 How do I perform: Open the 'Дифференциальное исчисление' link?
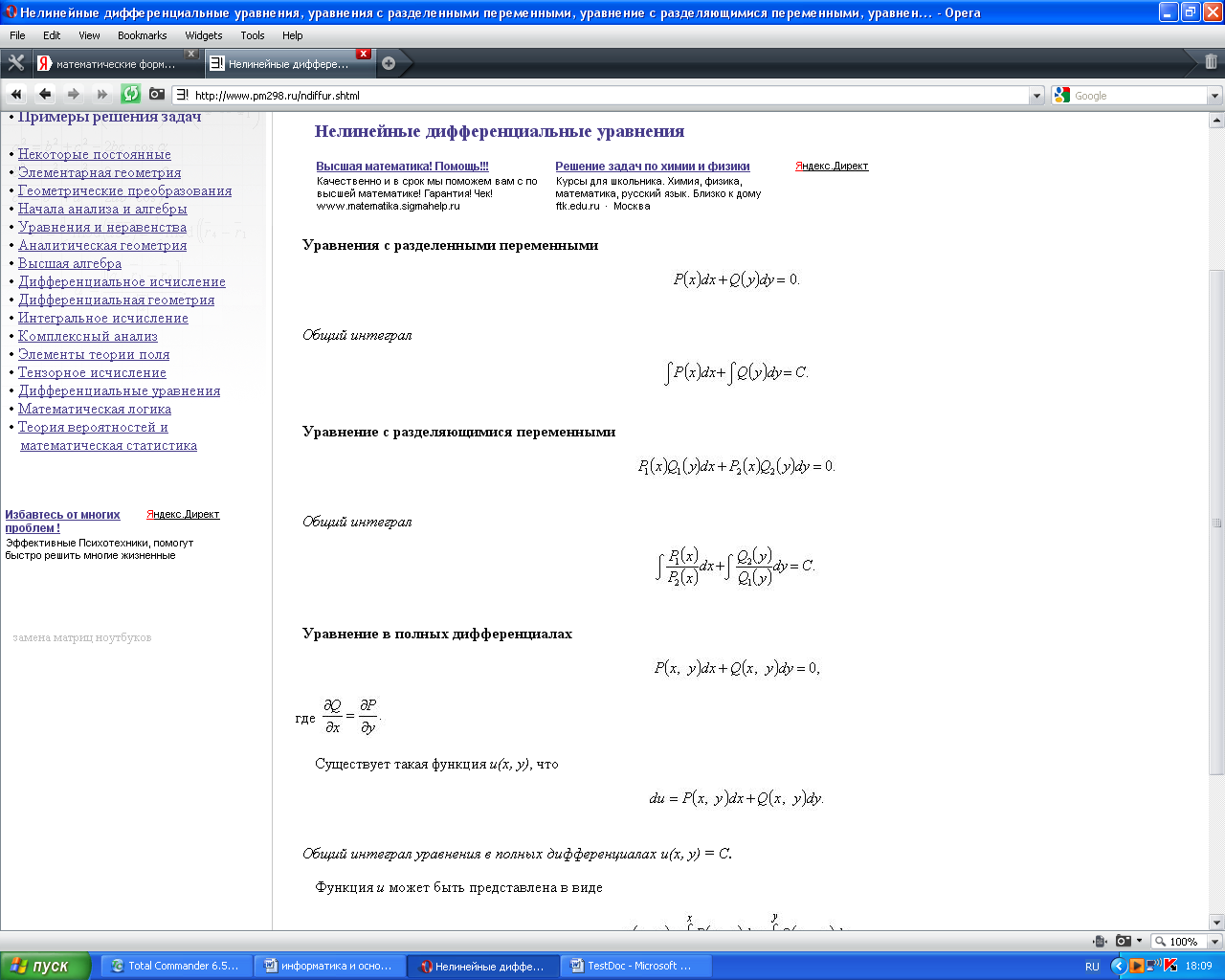click(122, 281)
